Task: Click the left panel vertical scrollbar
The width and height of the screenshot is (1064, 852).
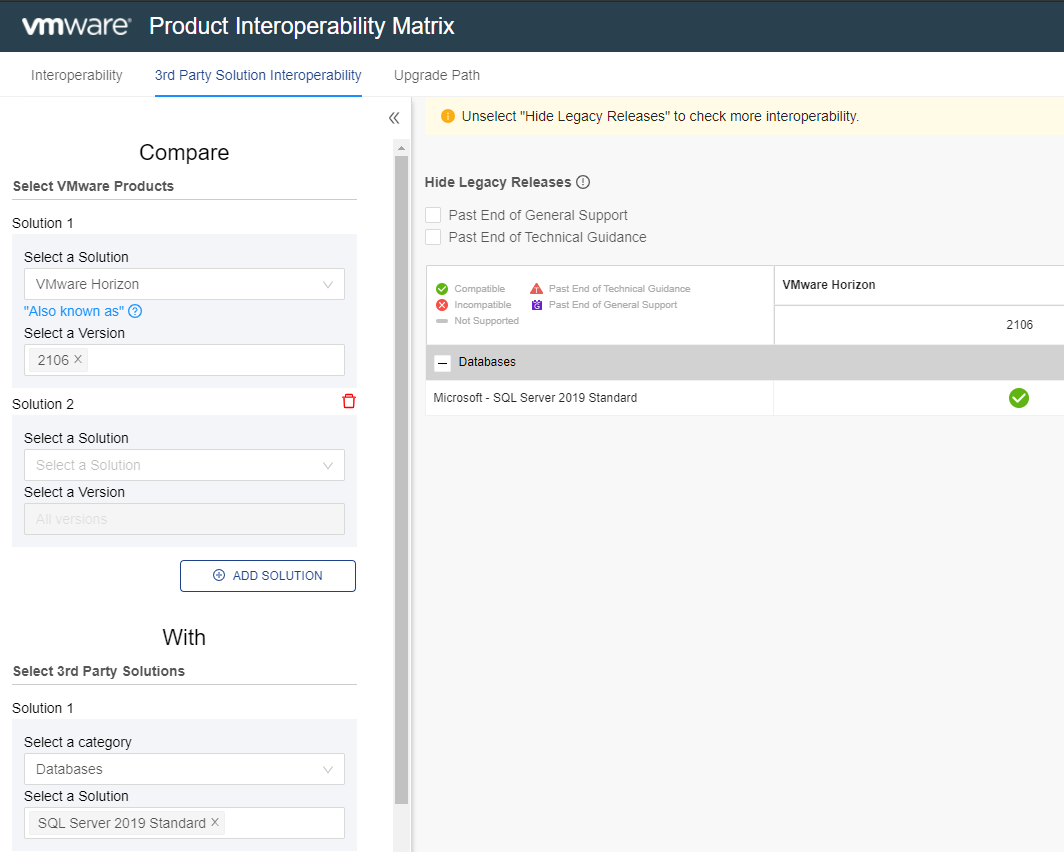Action: pos(401,480)
